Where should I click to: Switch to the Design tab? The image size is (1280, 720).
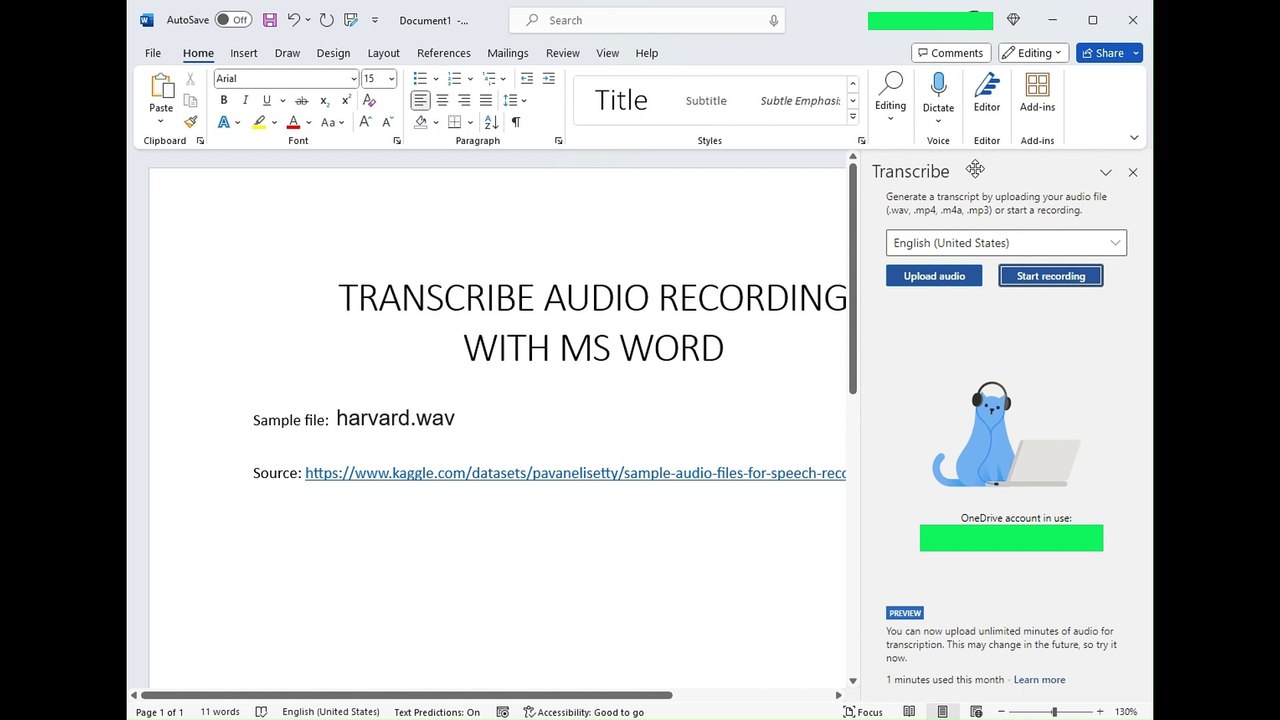[333, 53]
